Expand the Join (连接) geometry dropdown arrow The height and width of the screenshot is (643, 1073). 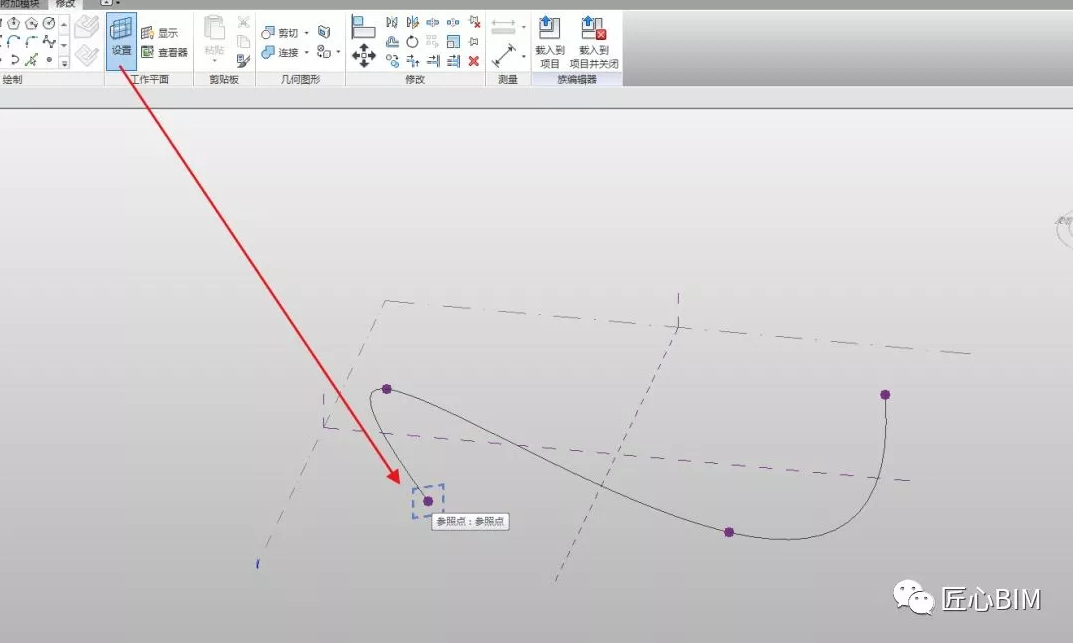306,52
